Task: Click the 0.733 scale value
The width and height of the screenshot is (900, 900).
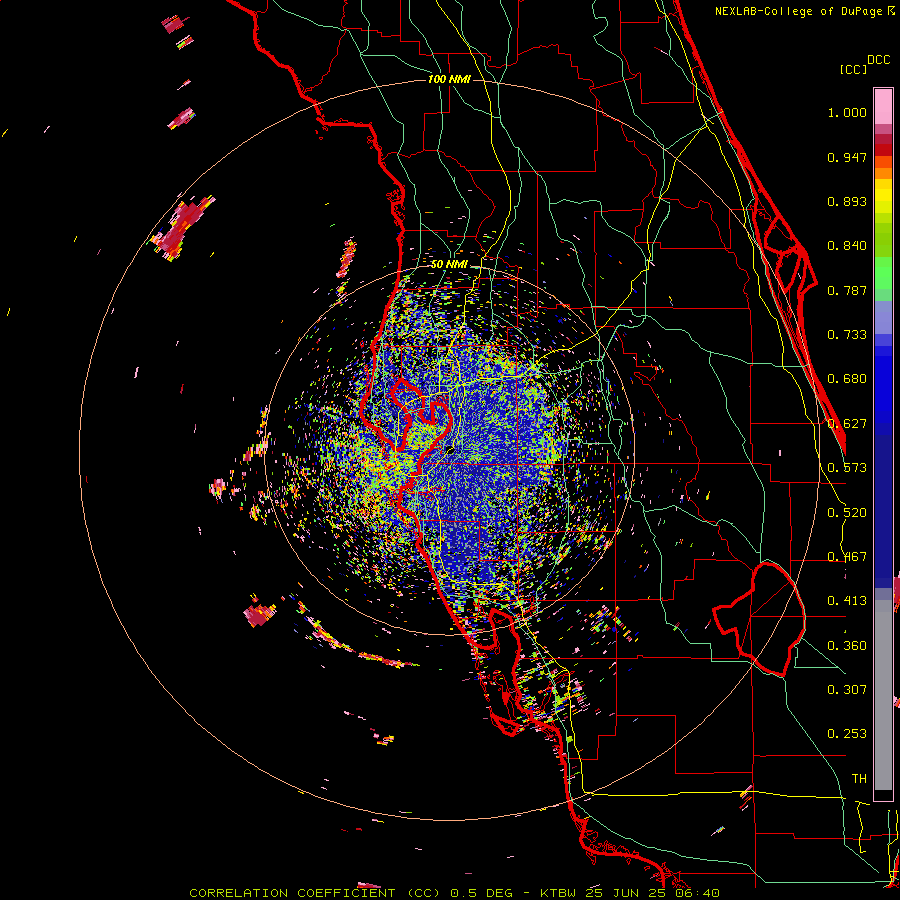Action: (847, 335)
